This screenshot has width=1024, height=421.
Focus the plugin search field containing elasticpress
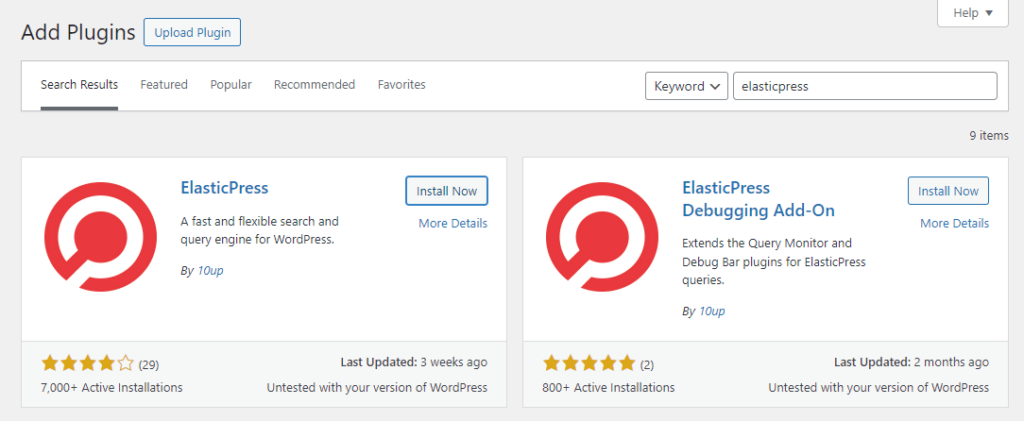[865, 86]
